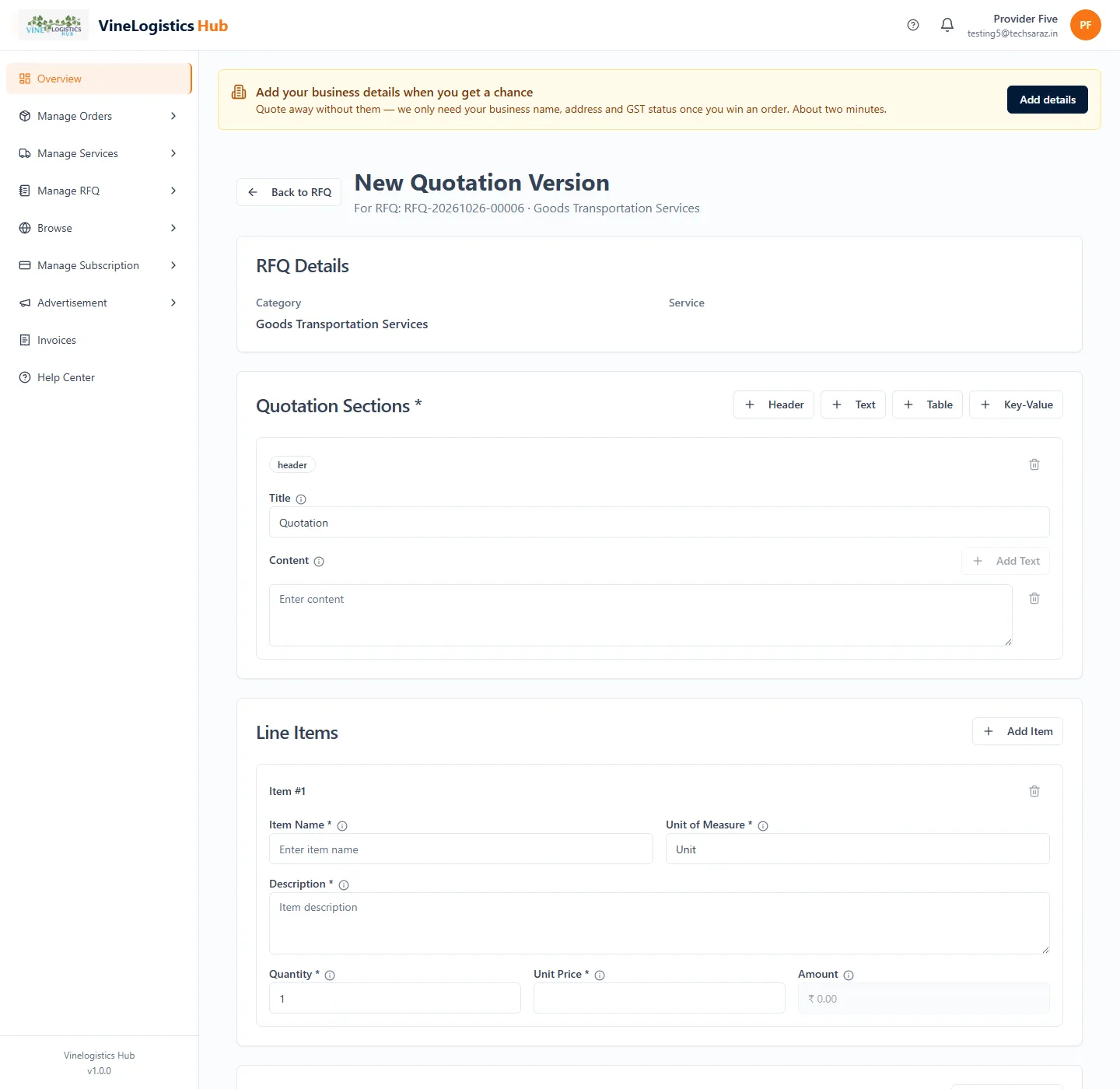
Task: Add a Key-Value section
Action: point(1016,404)
